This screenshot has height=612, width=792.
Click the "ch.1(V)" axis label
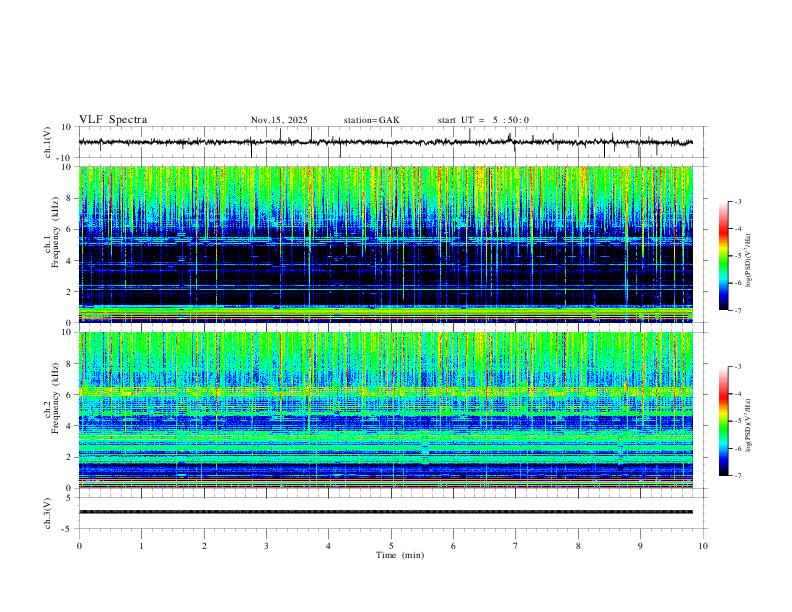click(48, 142)
